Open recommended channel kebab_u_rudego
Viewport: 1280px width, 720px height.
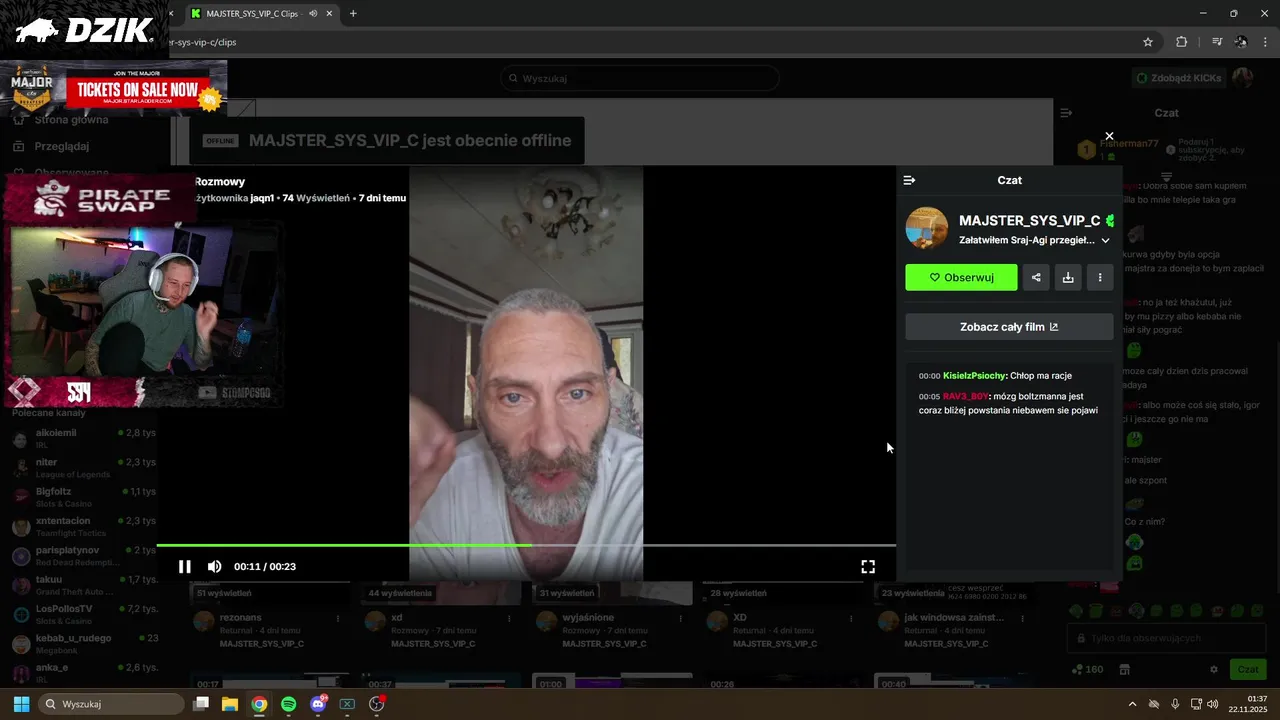point(84,643)
